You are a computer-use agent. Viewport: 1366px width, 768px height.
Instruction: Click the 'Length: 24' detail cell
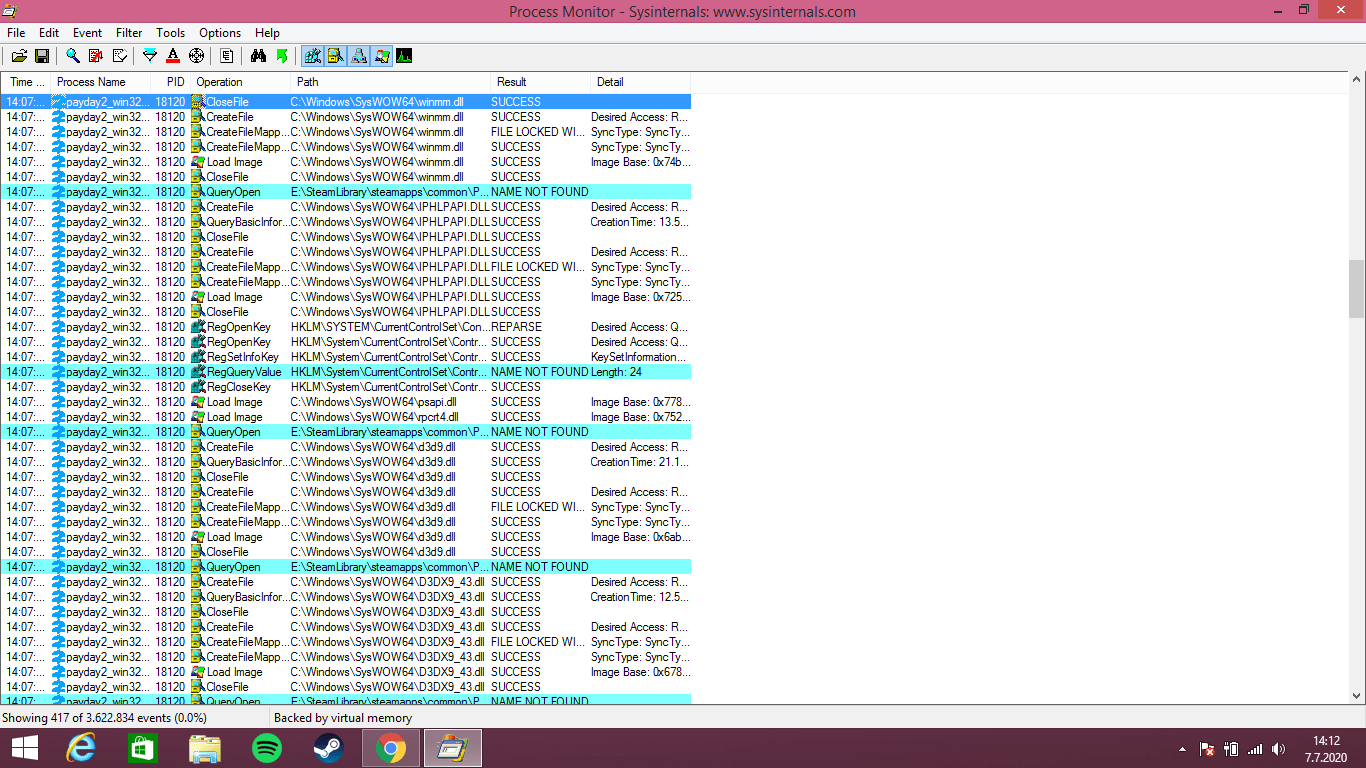coord(616,372)
